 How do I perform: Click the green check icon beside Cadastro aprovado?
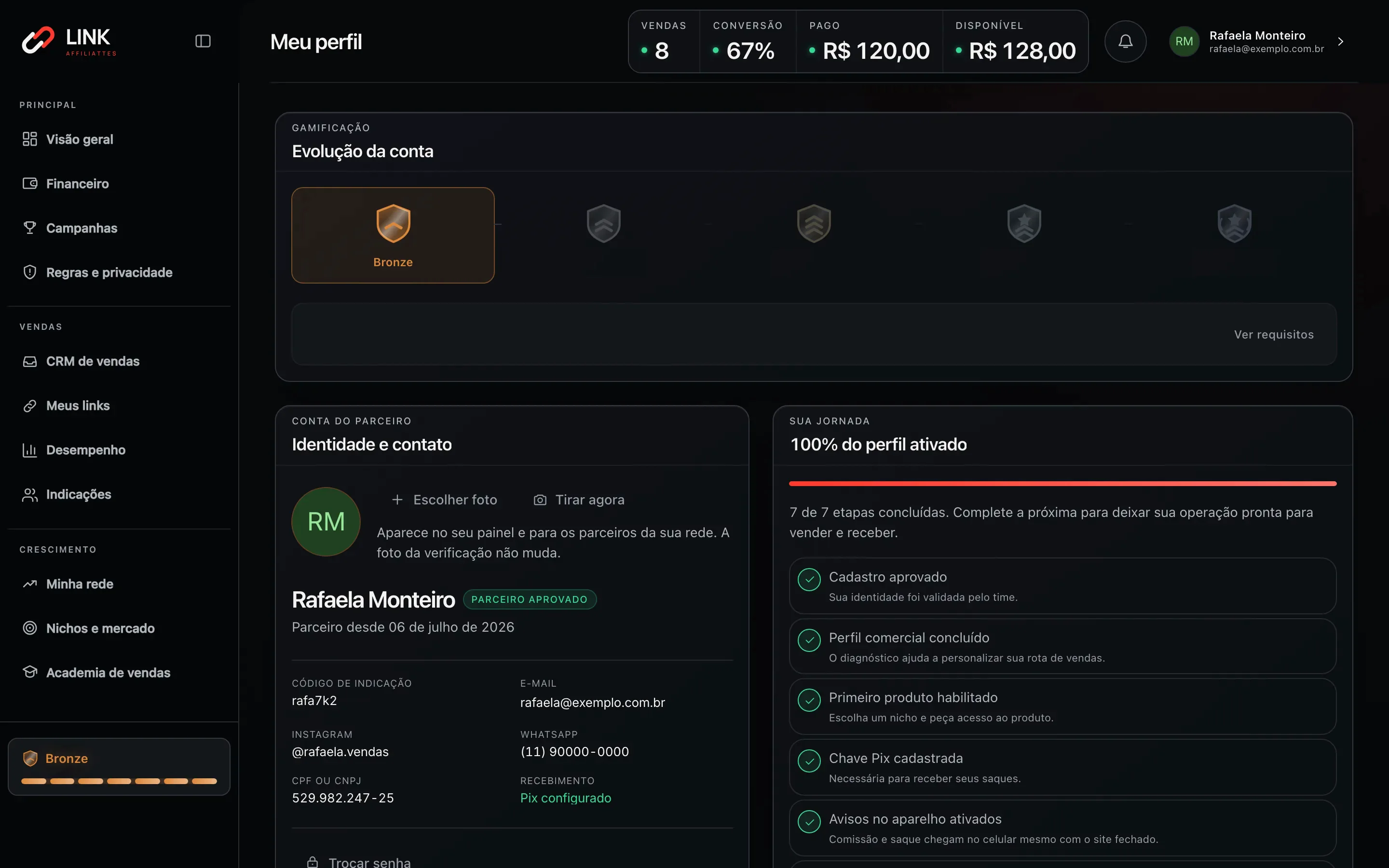tap(809, 579)
